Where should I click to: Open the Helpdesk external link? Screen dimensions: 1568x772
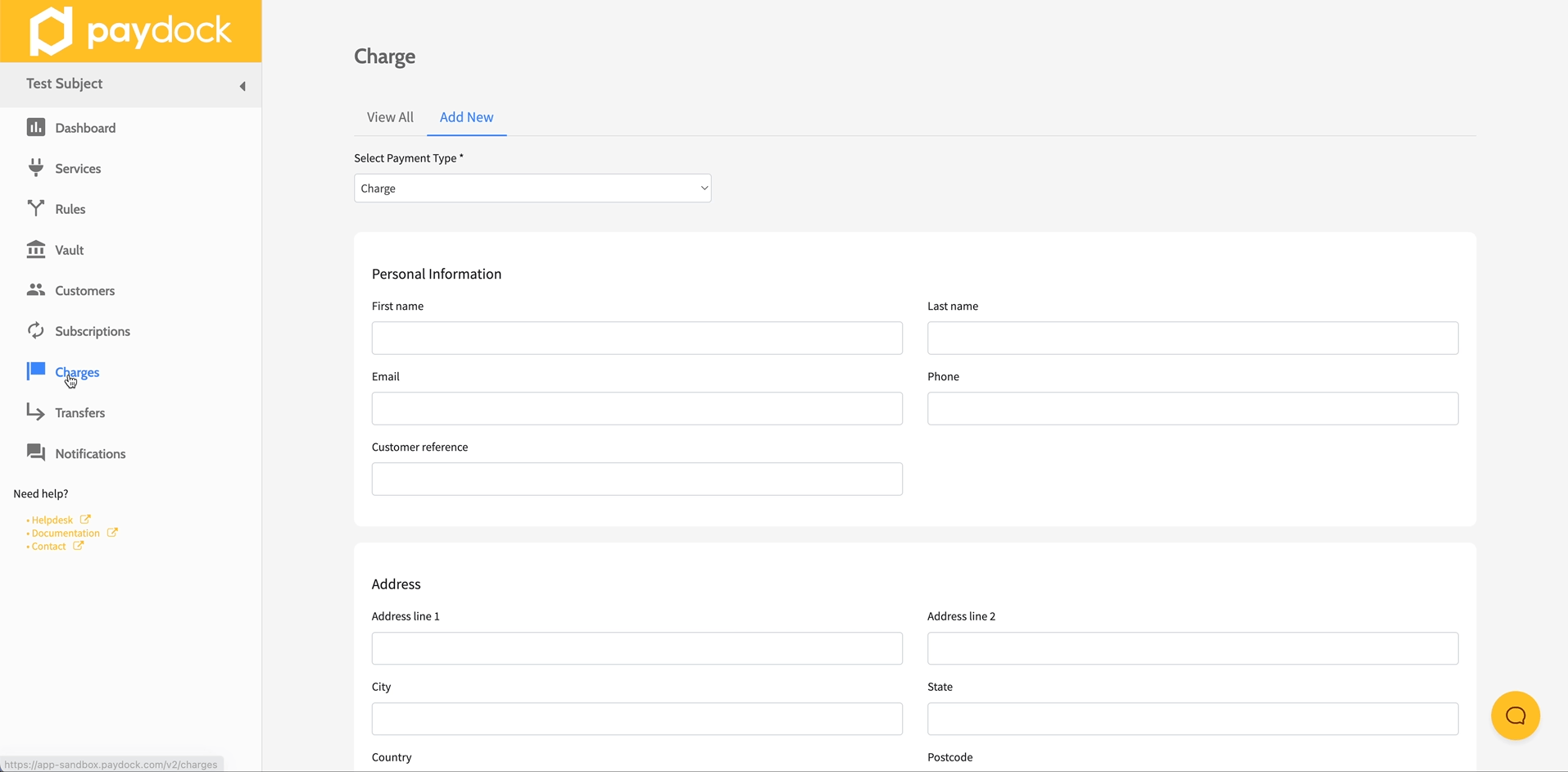52,520
